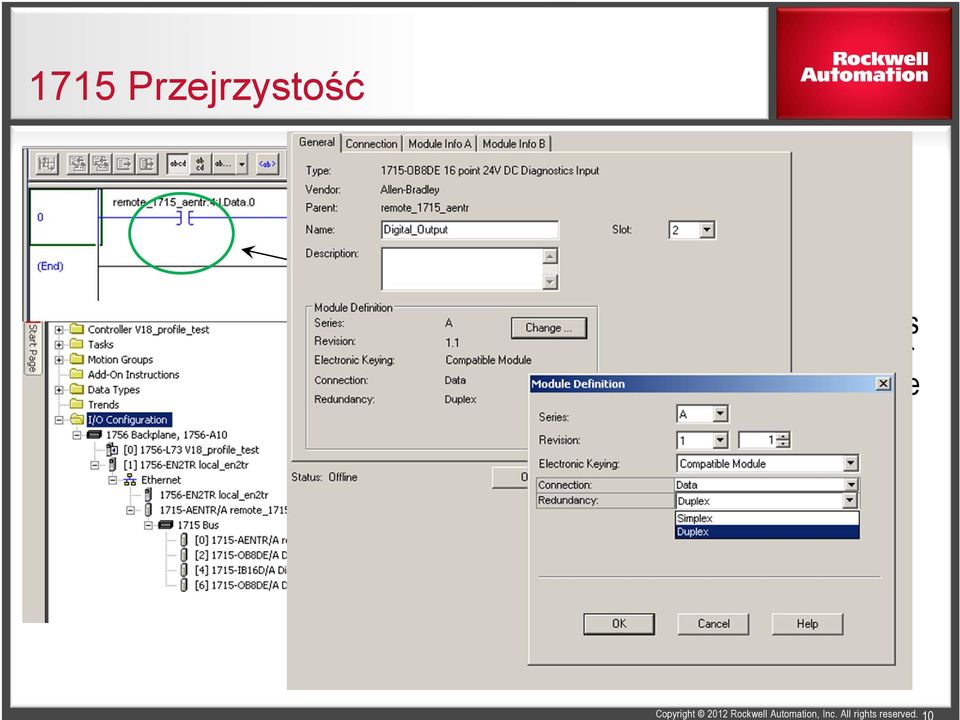The width and height of the screenshot is (960, 720).
Task: Click the Ethernet network icon in tree
Action: point(130,480)
